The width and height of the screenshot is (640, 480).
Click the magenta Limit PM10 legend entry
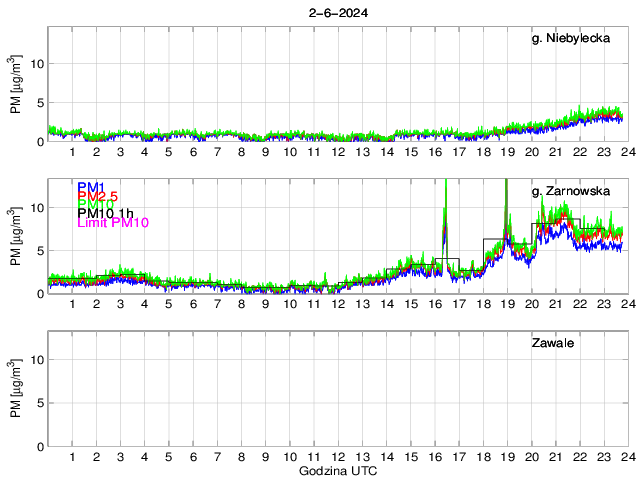point(113,223)
